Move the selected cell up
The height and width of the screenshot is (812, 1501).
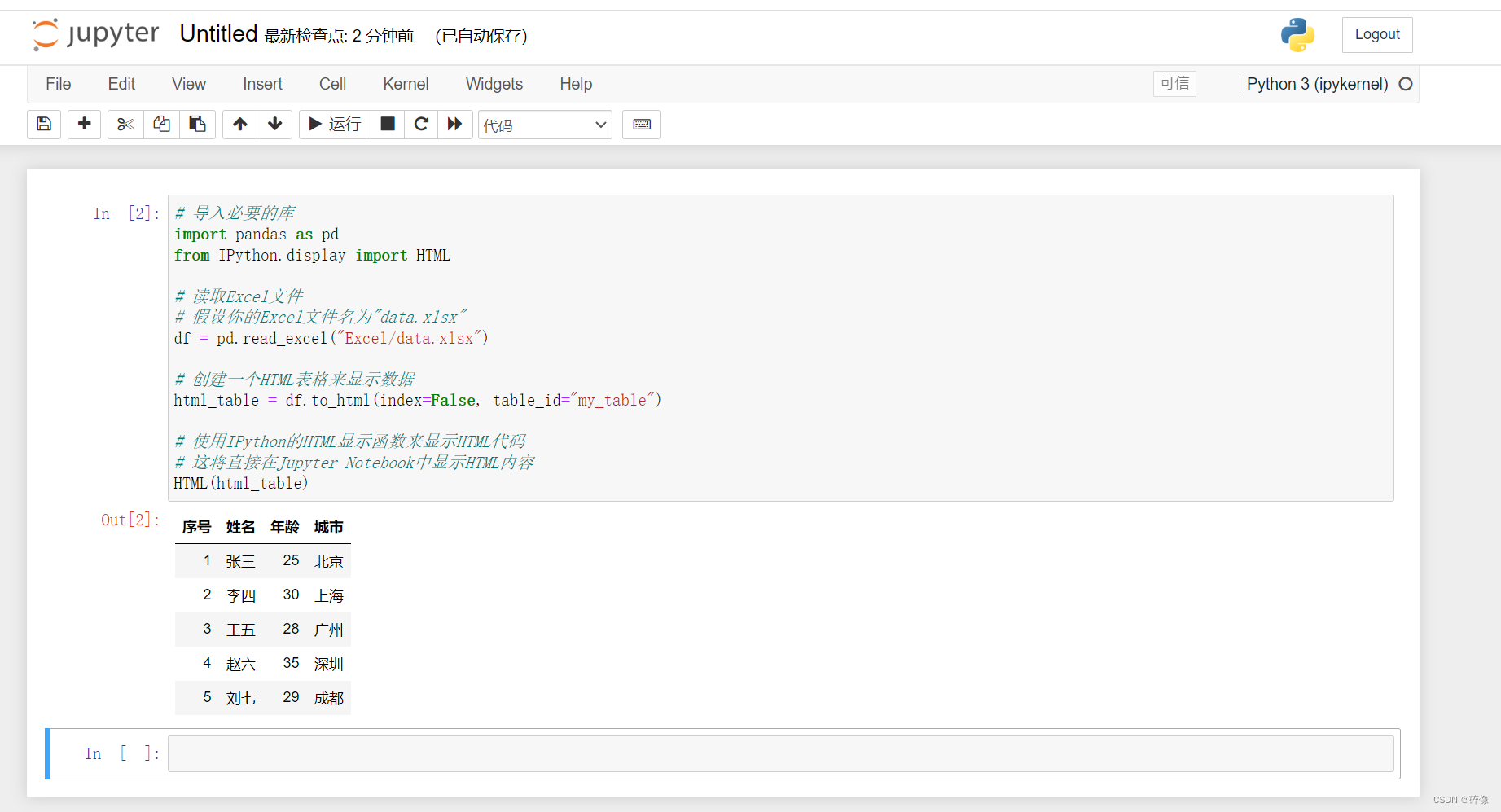pyautogui.click(x=239, y=124)
